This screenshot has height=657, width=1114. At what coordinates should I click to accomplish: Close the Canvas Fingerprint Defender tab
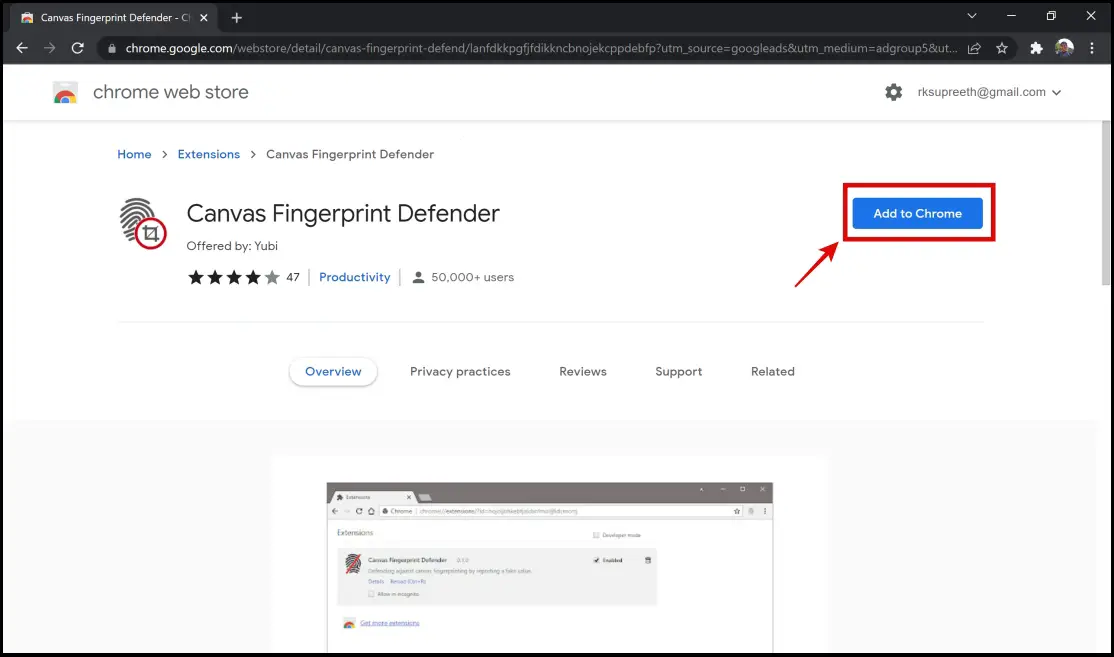[204, 18]
